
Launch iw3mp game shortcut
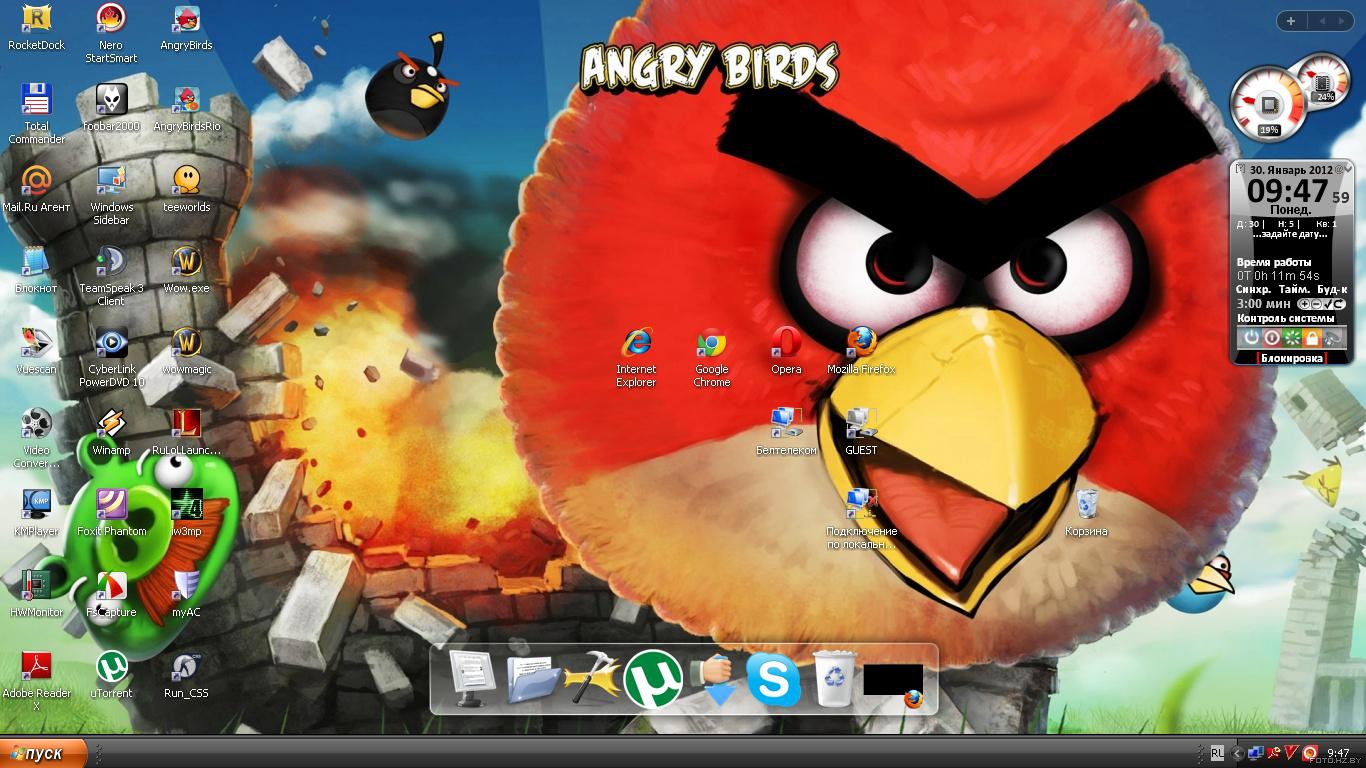click(x=186, y=512)
